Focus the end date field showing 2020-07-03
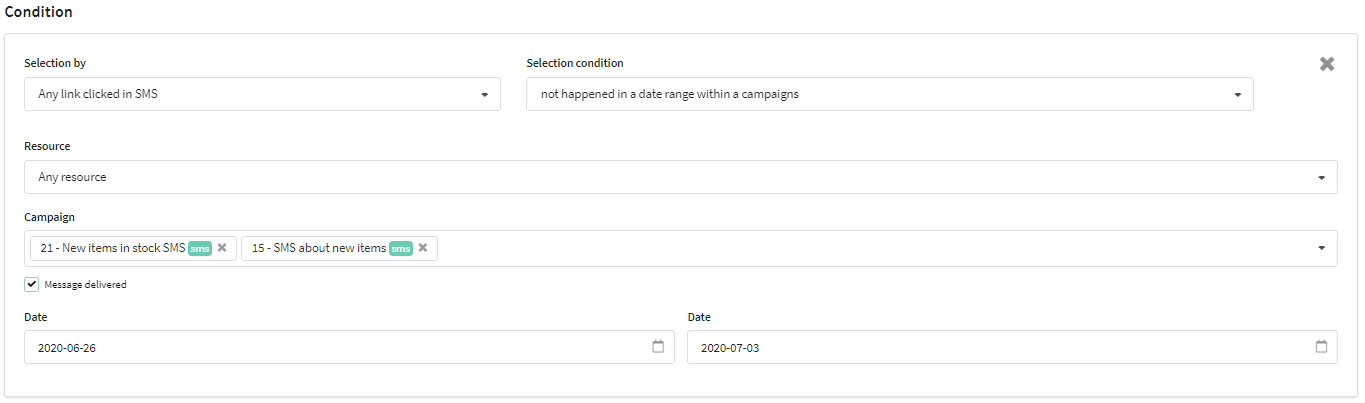Image resolution: width=1365 pixels, height=403 pixels. click(x=1012, y=347)
